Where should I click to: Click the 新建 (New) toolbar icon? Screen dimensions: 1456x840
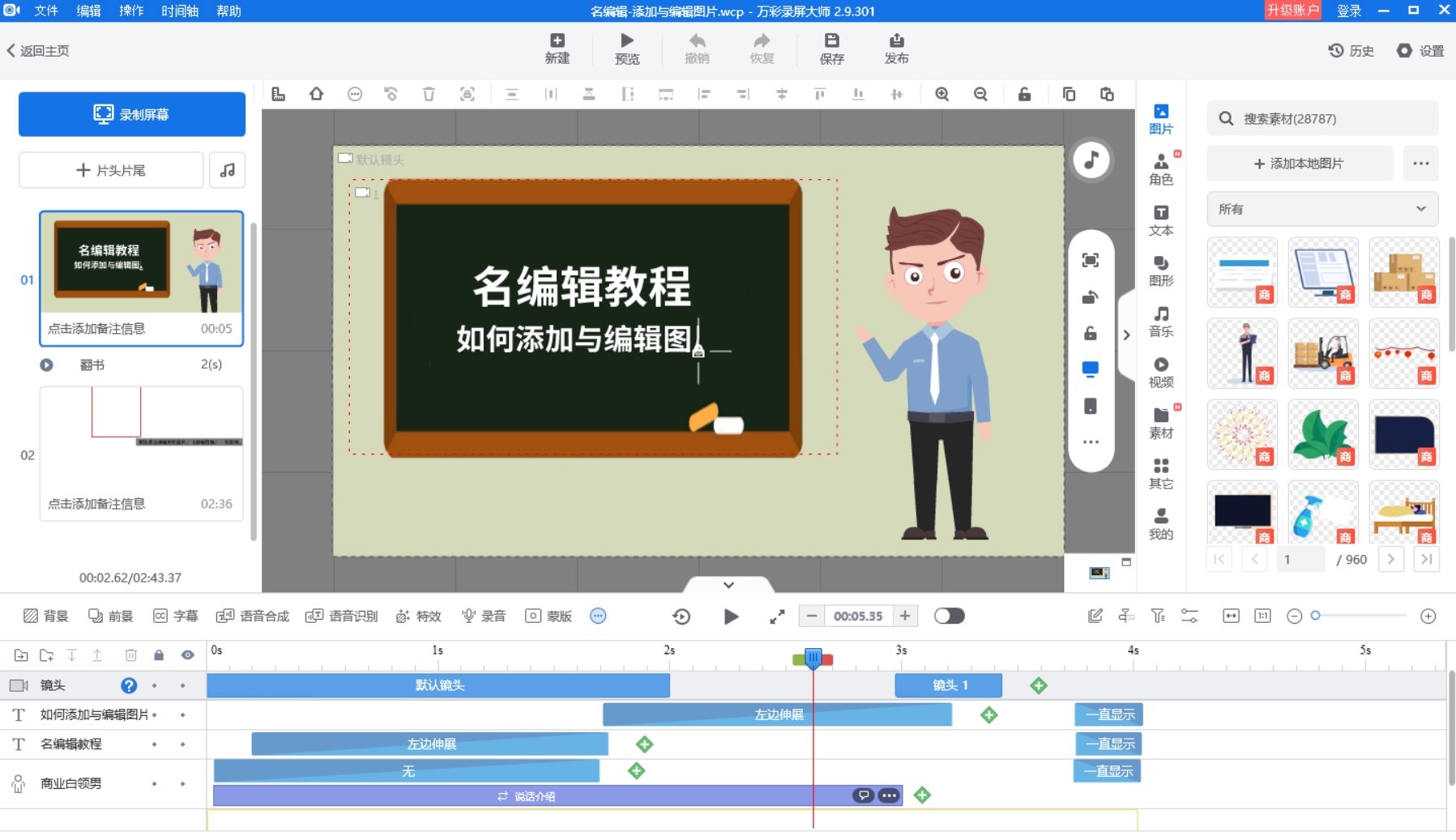[557, 49]
